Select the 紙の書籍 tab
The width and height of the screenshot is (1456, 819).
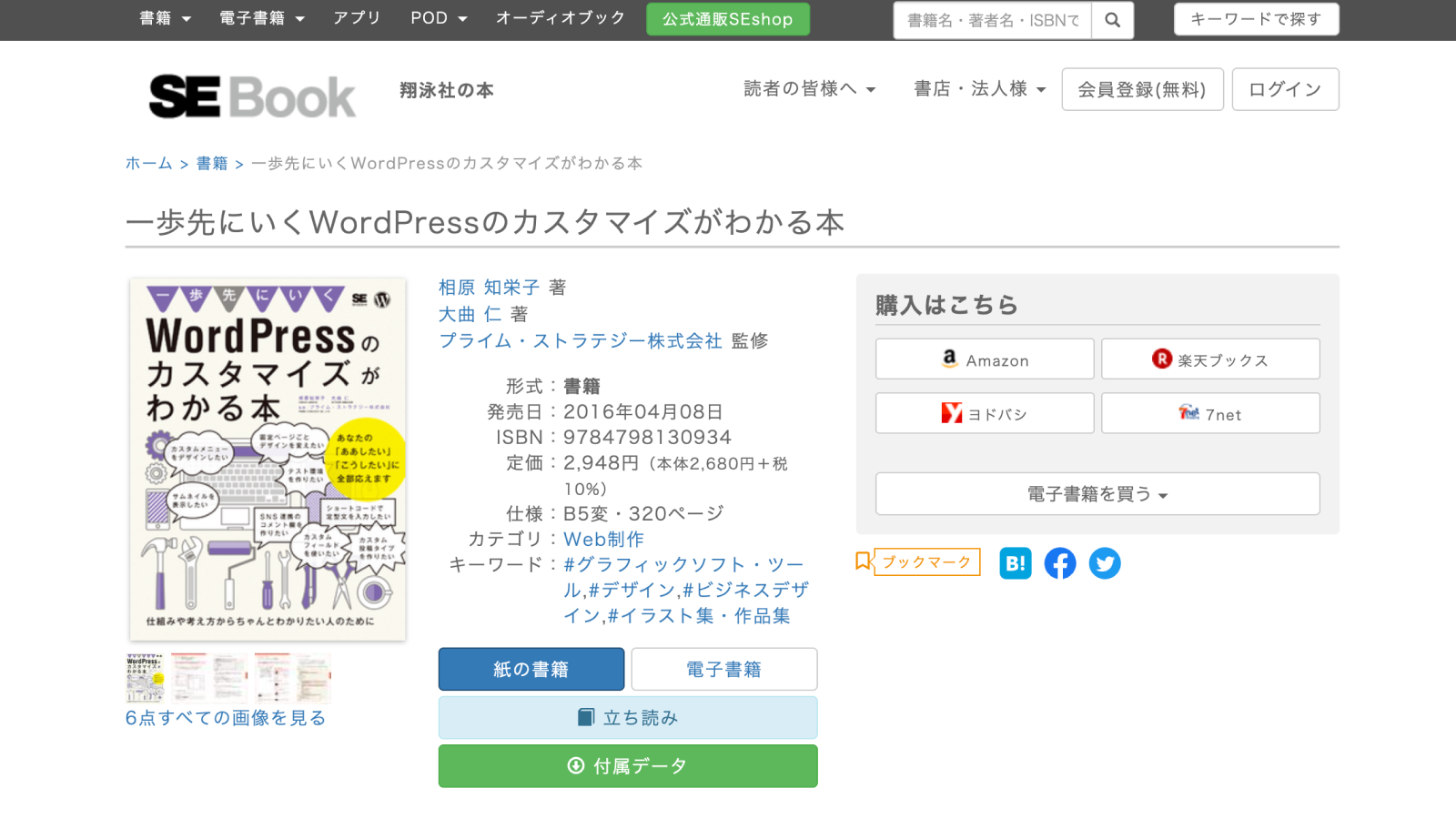[531, 670]
